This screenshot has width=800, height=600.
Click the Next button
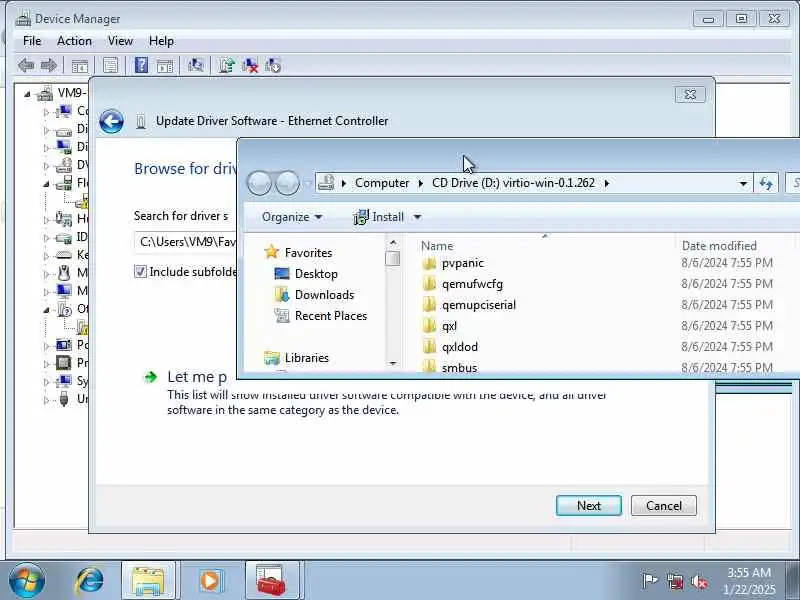tap(589, 506)
